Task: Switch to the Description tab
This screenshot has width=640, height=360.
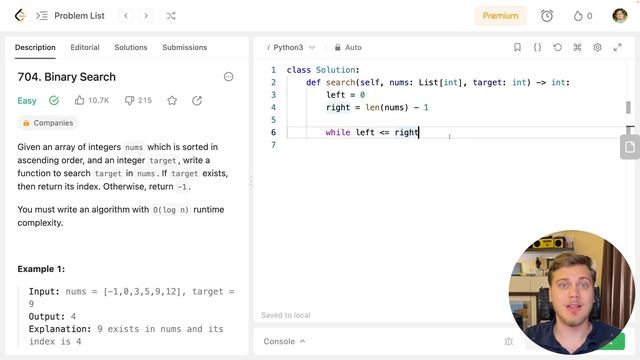Action: click(35, 47)
